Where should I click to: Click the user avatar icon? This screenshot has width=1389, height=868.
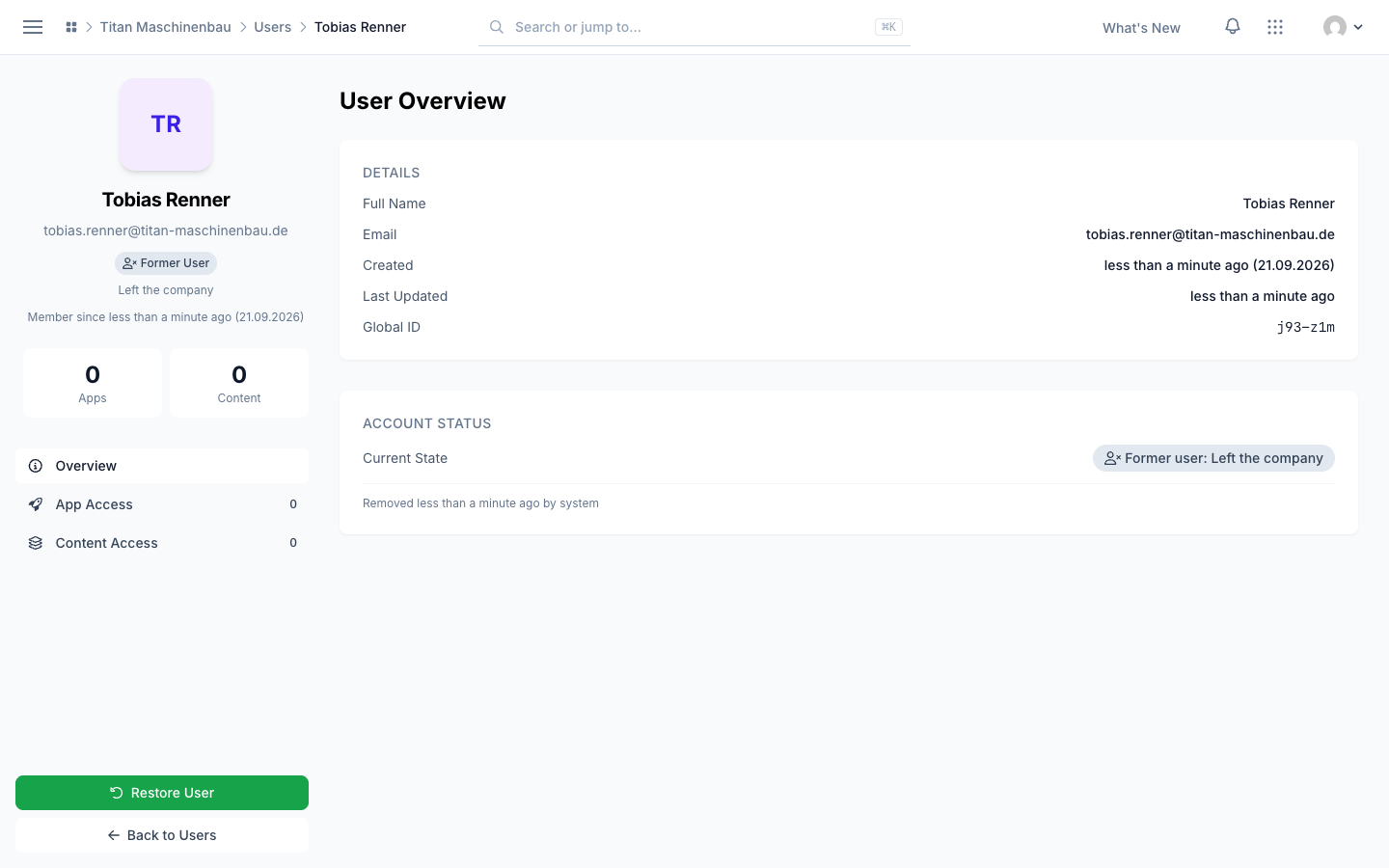(1335, 27)
